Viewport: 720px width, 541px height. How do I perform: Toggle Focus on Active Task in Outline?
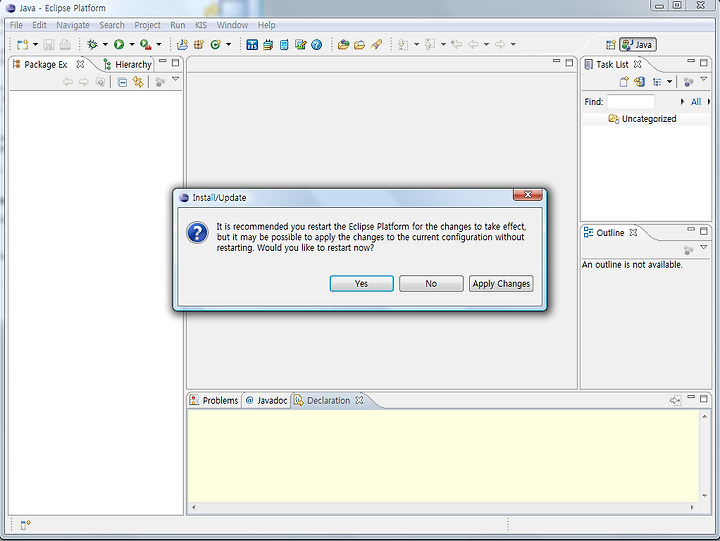[x=688, y=250]
